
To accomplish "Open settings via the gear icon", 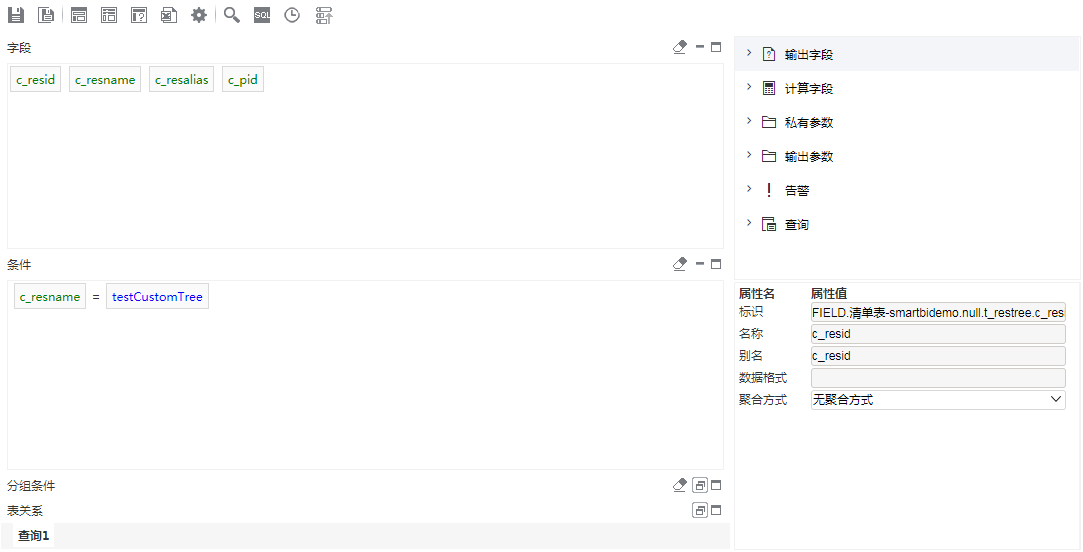I will 199,15.
